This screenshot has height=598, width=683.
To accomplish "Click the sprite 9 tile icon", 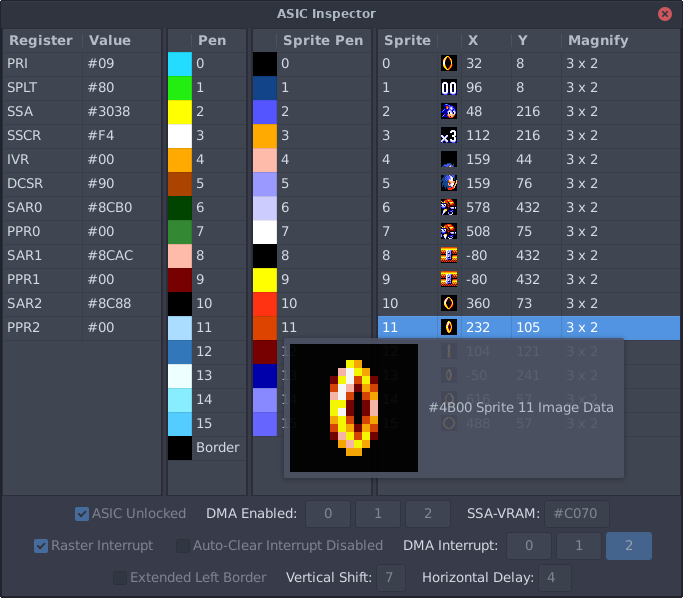I will tap(449, 279).
